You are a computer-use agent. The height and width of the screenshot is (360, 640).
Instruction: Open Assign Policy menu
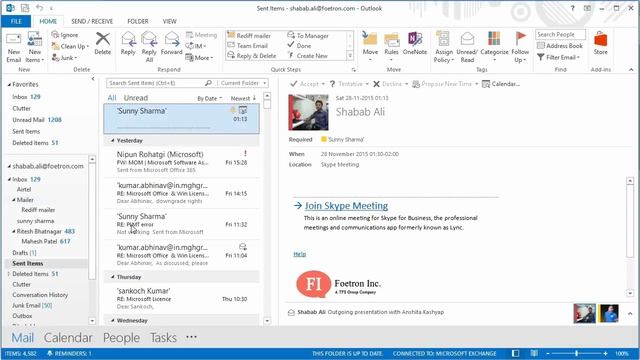pyautogui.click(x=444, y=48)
